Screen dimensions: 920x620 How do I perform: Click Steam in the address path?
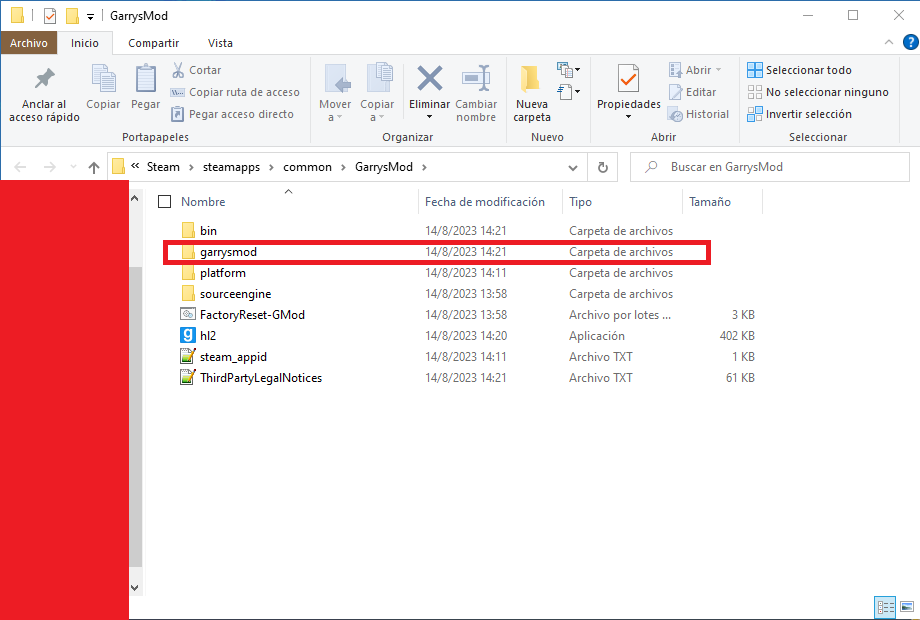click(163, 167)
